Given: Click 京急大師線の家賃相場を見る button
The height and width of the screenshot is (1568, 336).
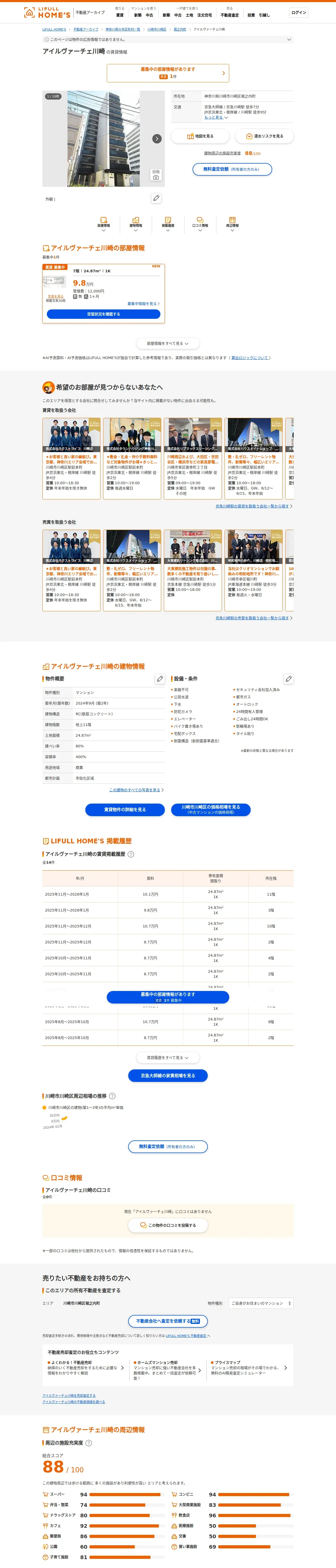Looking at the screenshot, I should pos(168,1076).
